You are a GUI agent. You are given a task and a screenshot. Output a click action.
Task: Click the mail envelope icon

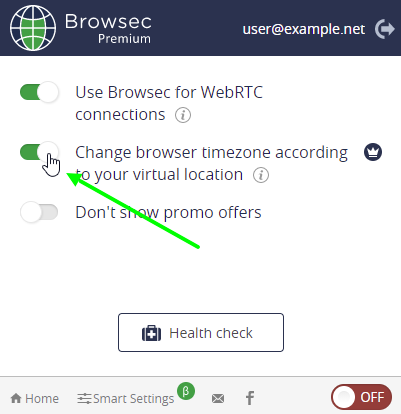[x=218, y=398]
